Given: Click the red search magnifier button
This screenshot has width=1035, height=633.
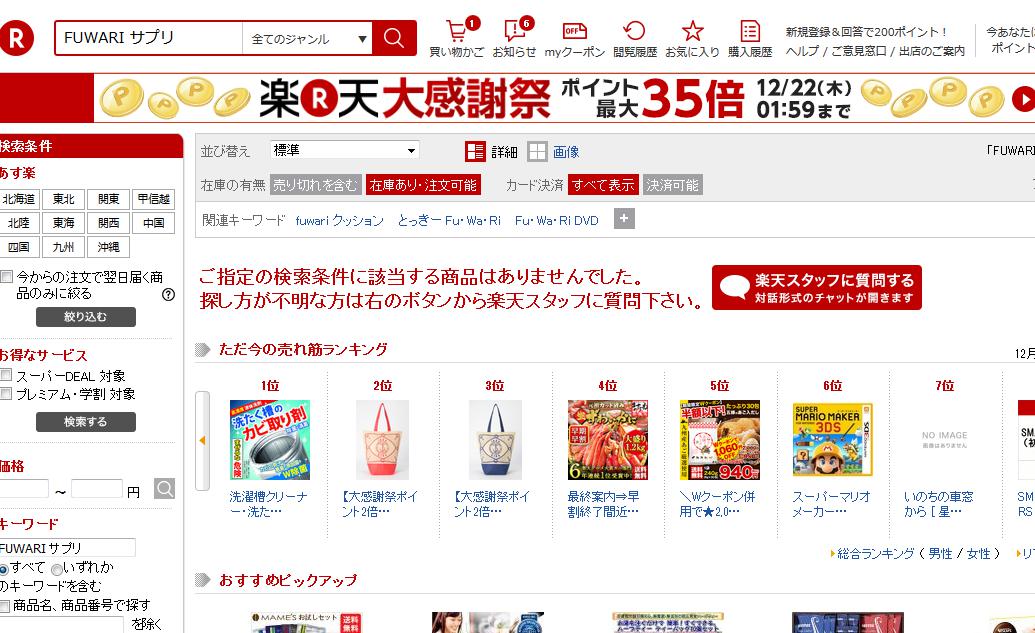Looking at the screenshot, I should (x=394, y=38).
